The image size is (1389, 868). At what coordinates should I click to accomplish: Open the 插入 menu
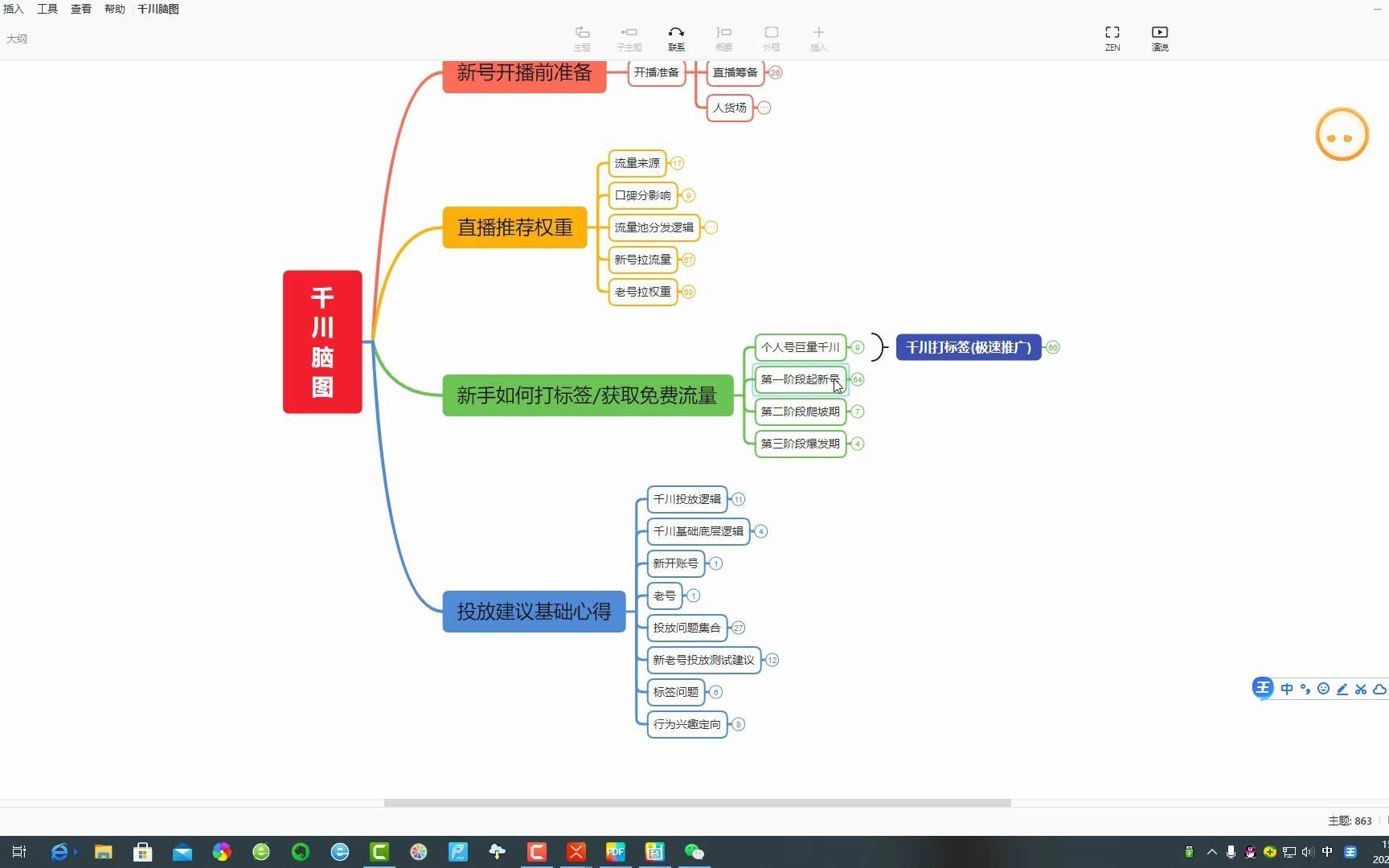[14, 9]
